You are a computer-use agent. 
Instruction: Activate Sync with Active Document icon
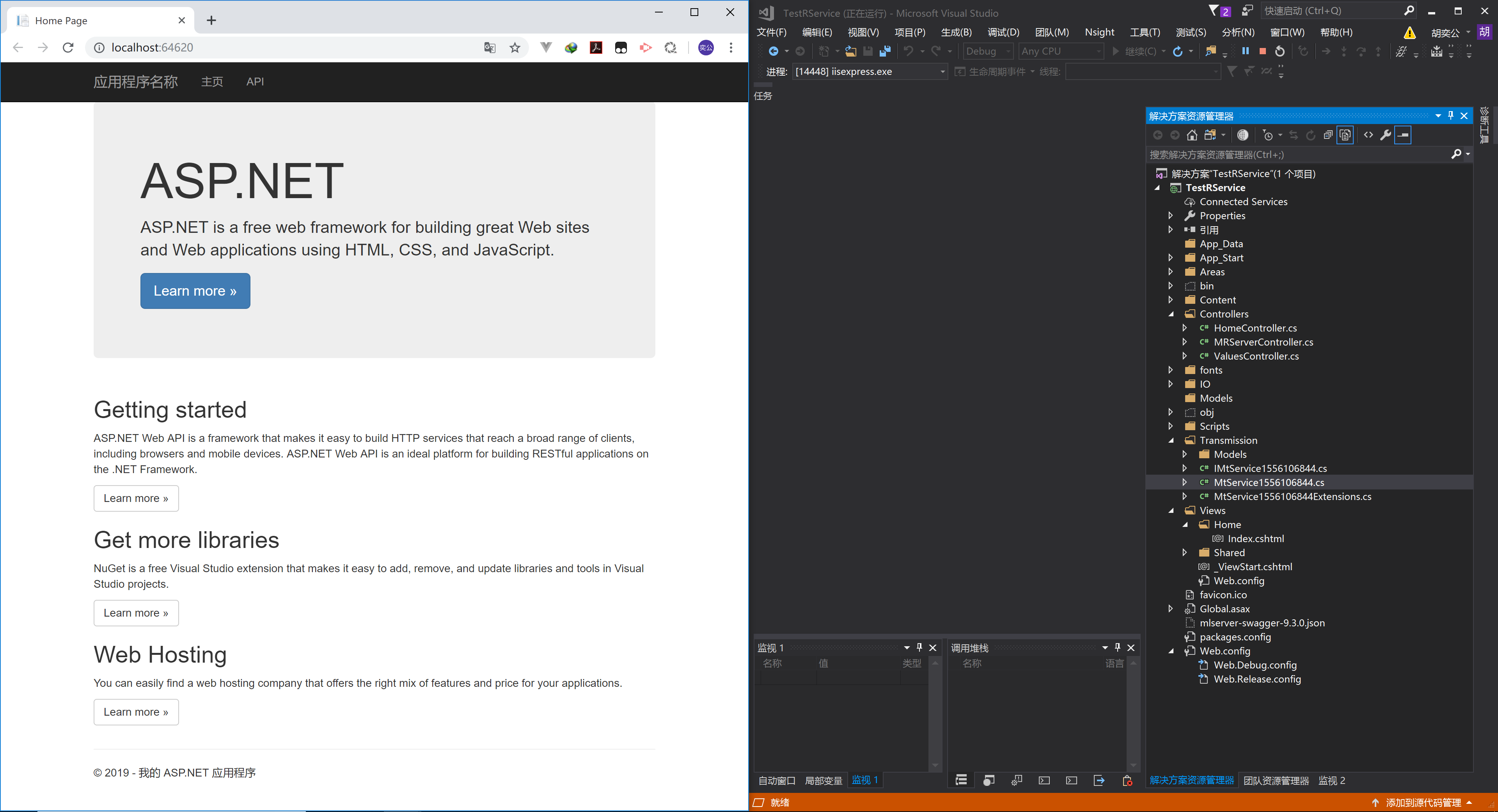1294,135
